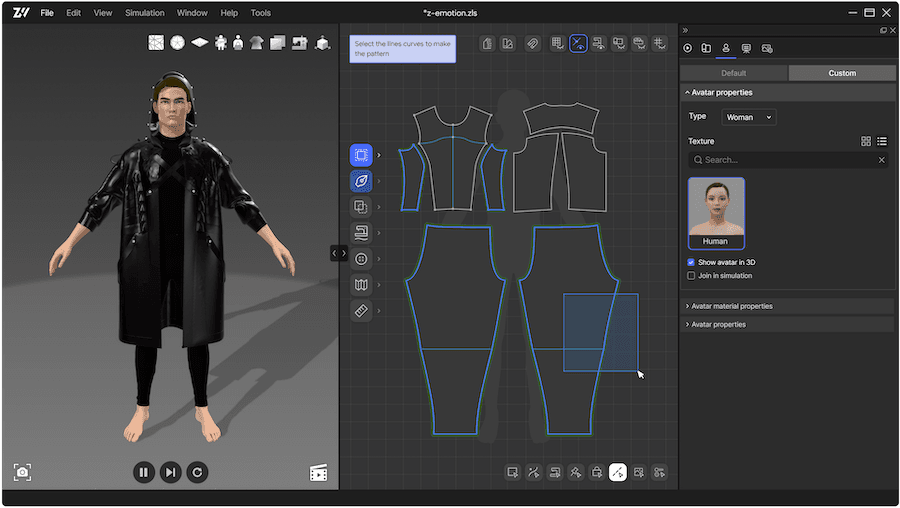Expand the pen tool submenu arrow

point(379,181)
